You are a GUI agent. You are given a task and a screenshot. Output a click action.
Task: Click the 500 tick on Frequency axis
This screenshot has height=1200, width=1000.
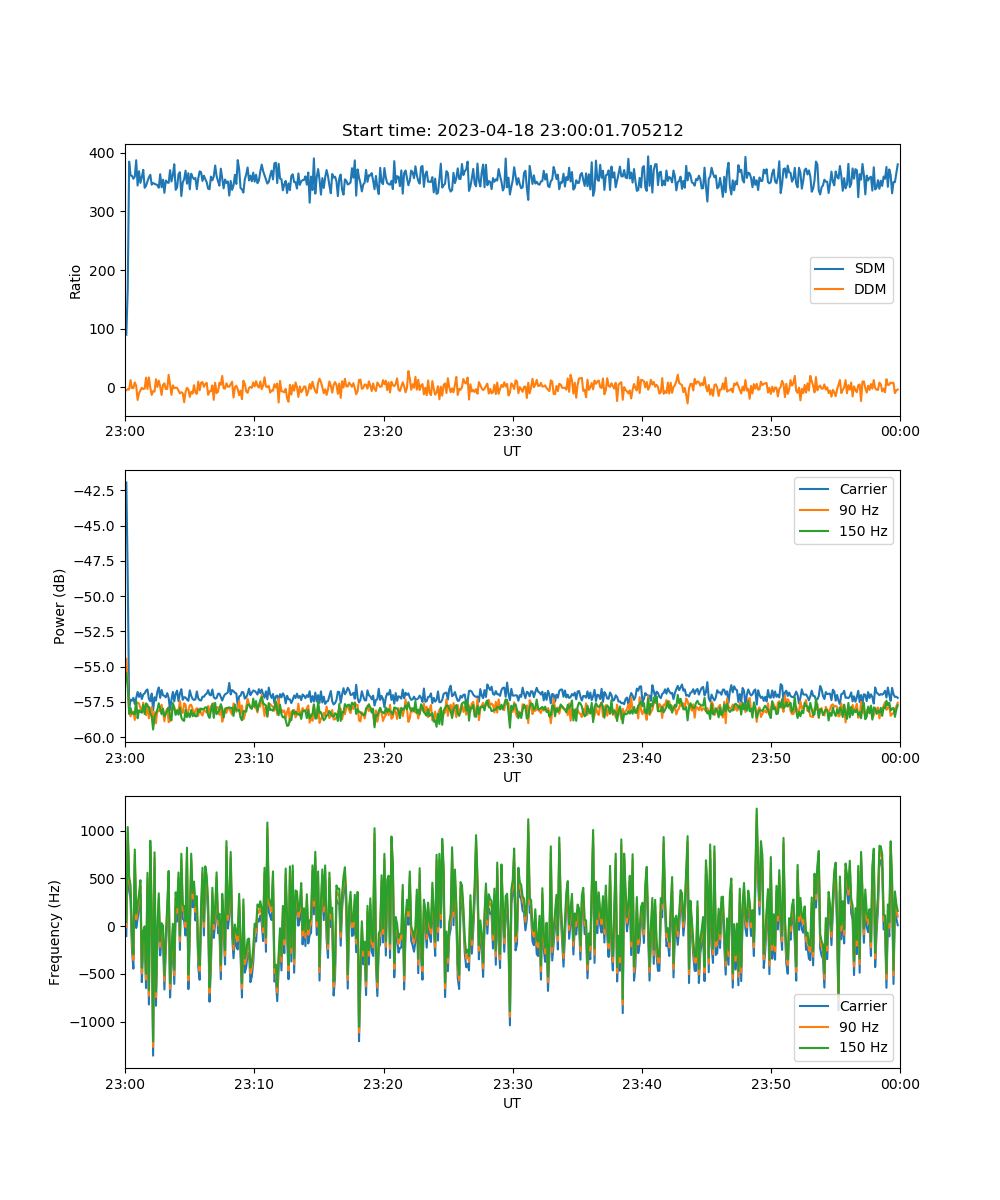click(104, 879)
